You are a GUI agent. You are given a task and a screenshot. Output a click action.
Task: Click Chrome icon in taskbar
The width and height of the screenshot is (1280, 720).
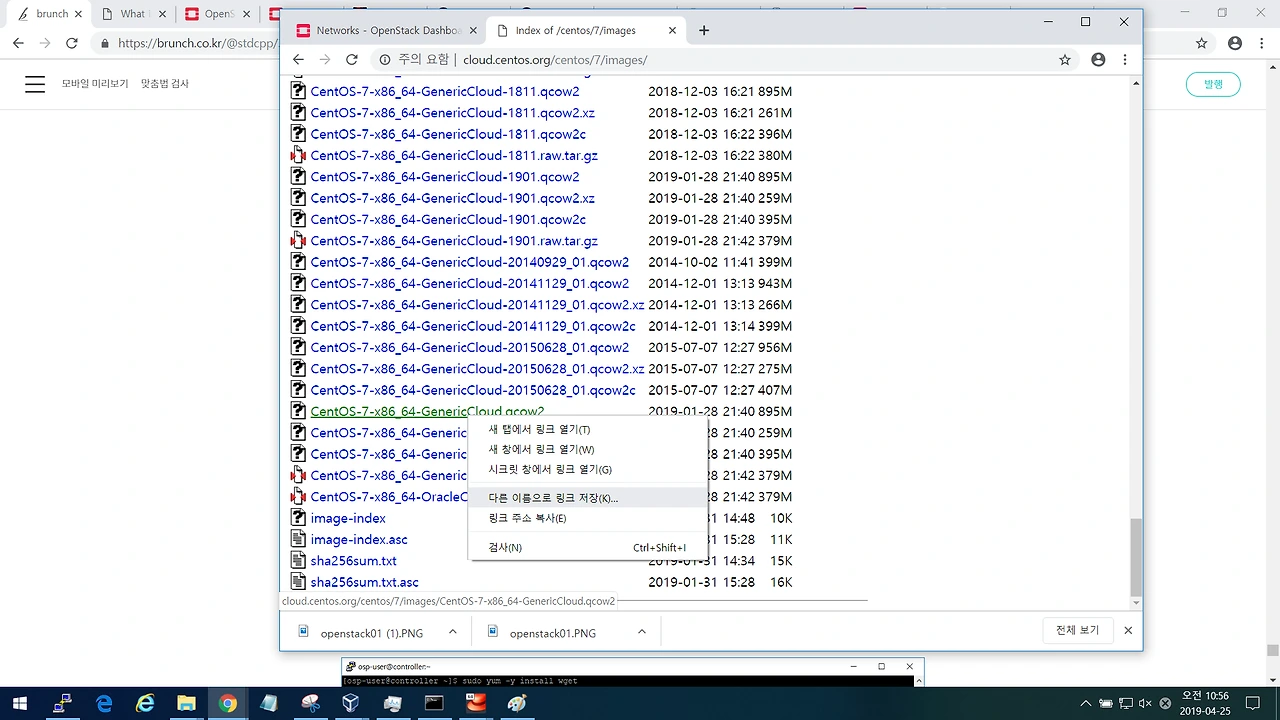click(x=228, y=704)
